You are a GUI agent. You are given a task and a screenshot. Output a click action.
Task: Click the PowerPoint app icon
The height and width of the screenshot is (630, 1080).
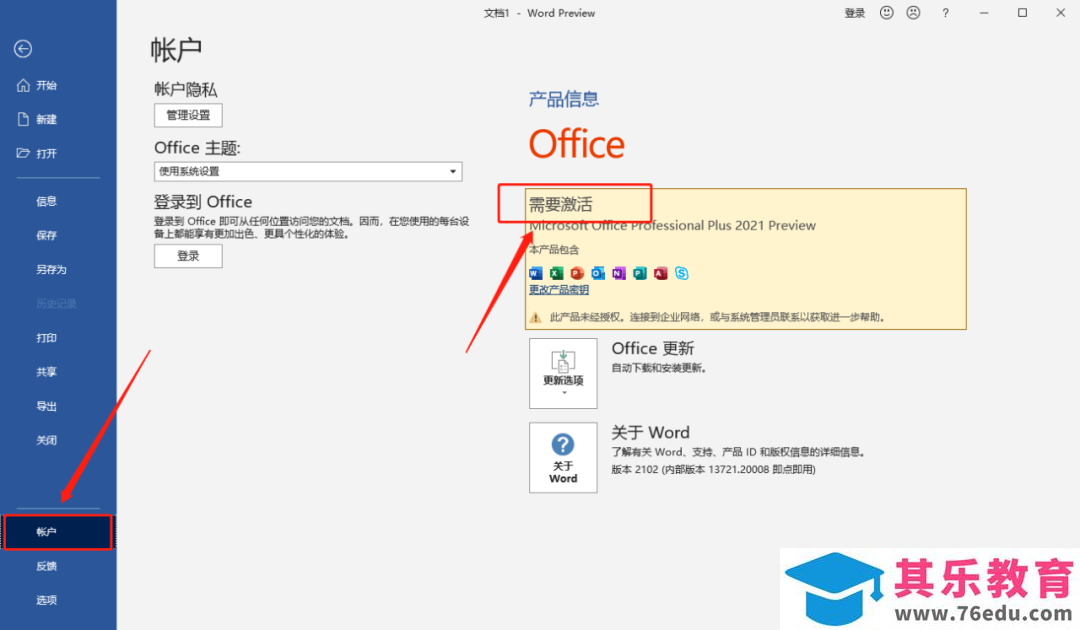[577, 273]
